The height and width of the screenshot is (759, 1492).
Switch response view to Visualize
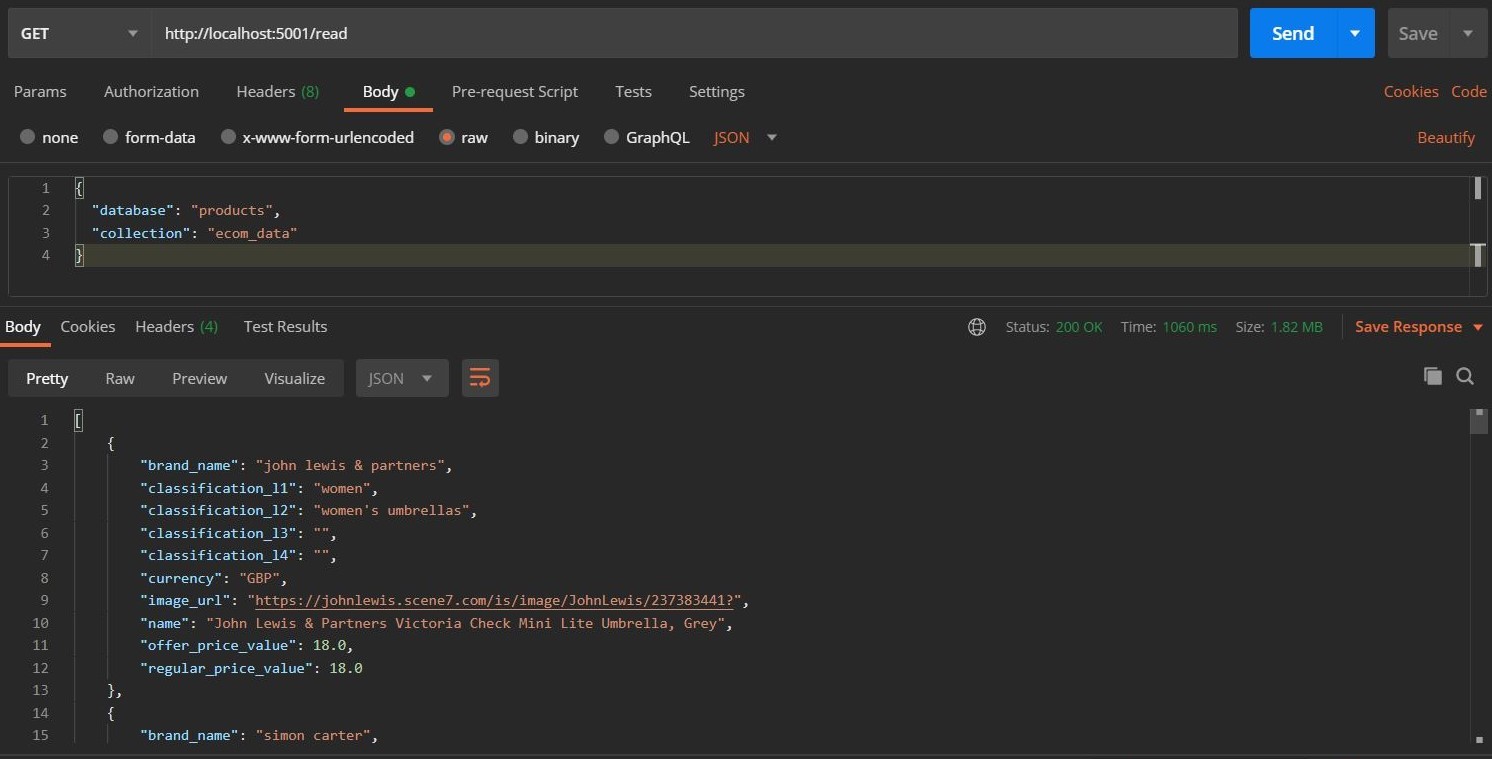(294, 378)
